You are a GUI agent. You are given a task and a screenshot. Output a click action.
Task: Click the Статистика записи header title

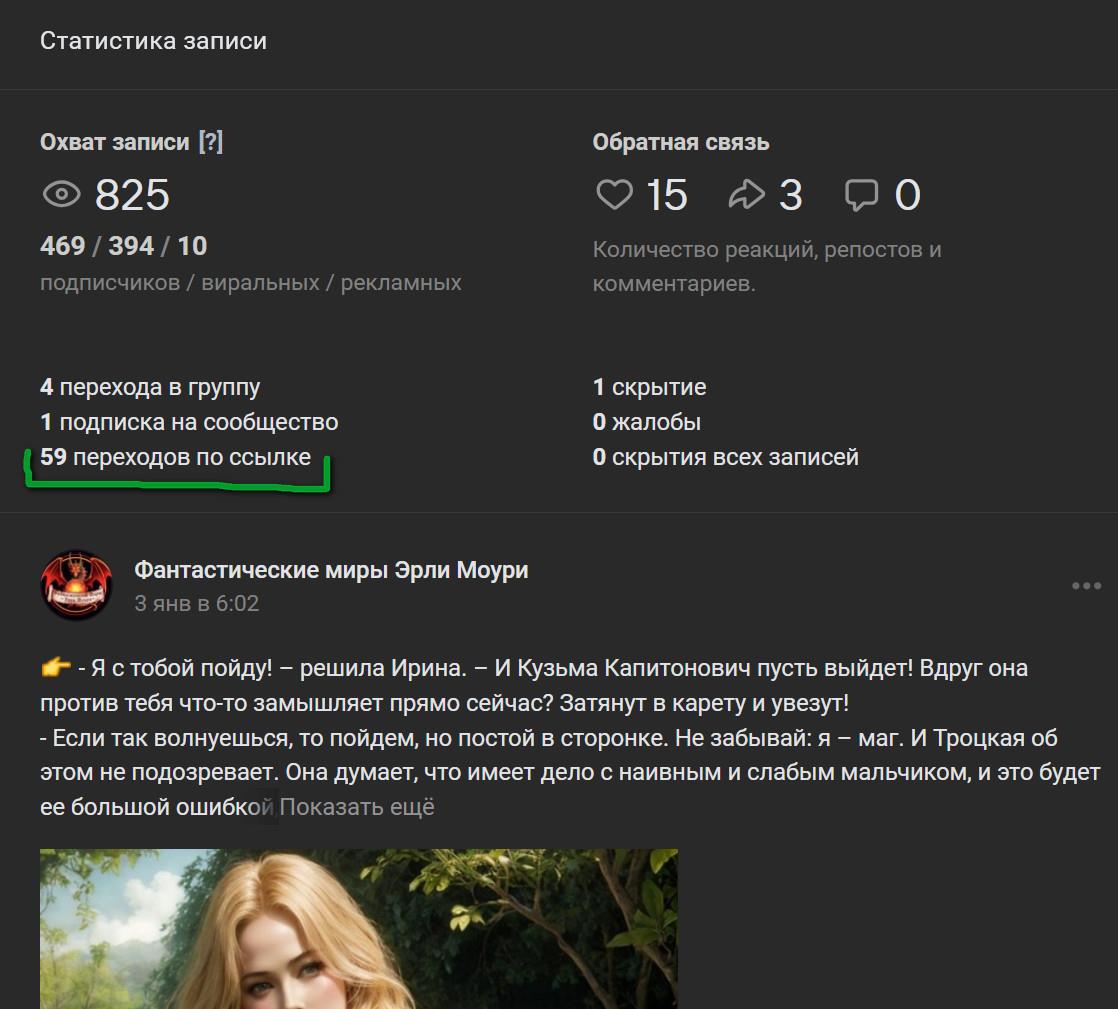coord(153,41)
